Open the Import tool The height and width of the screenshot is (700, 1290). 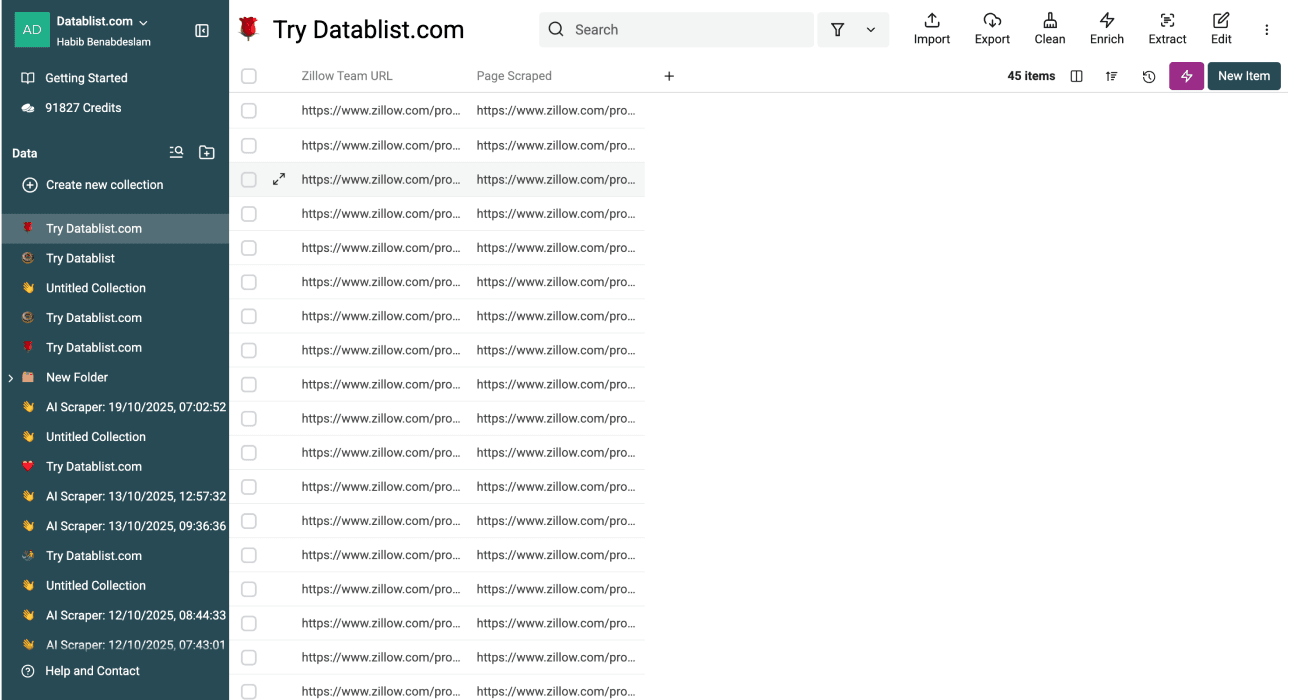click(931, 28)
